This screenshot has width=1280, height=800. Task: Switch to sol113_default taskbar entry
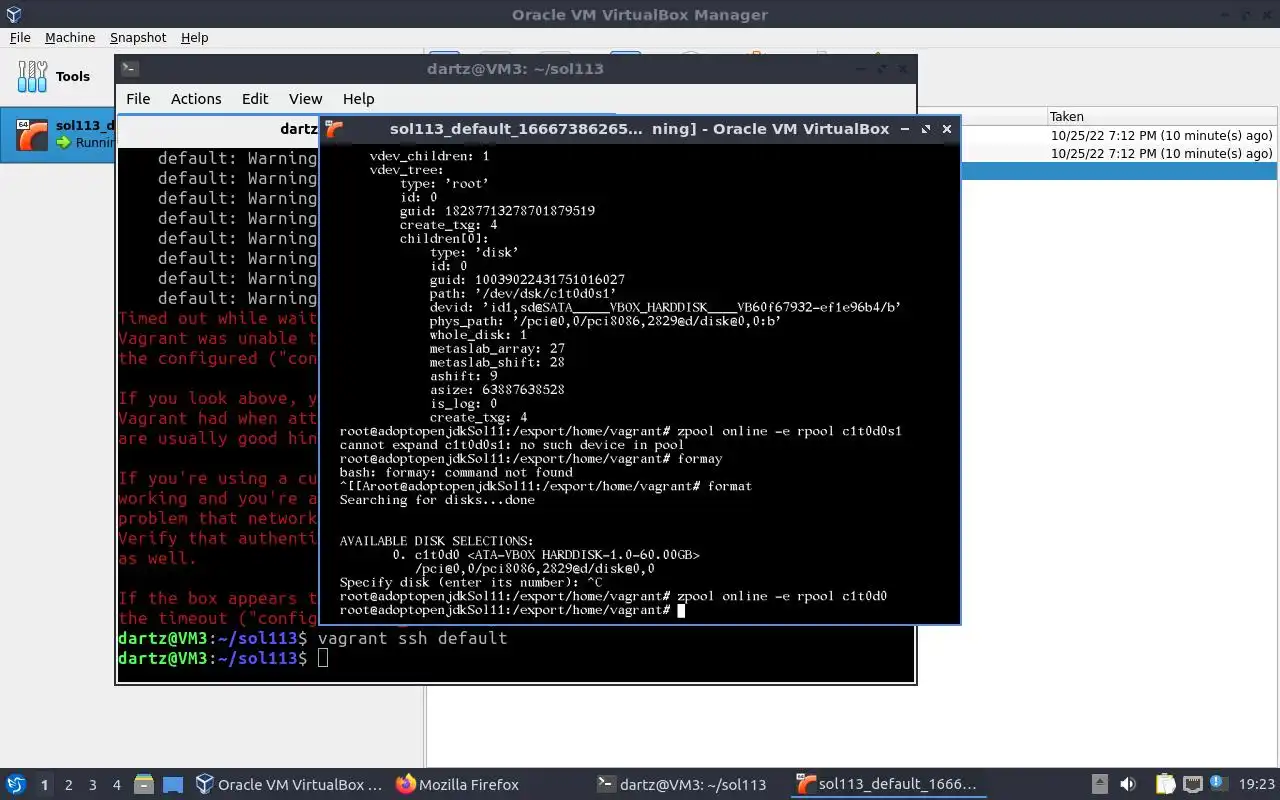[x=886, y=785]
